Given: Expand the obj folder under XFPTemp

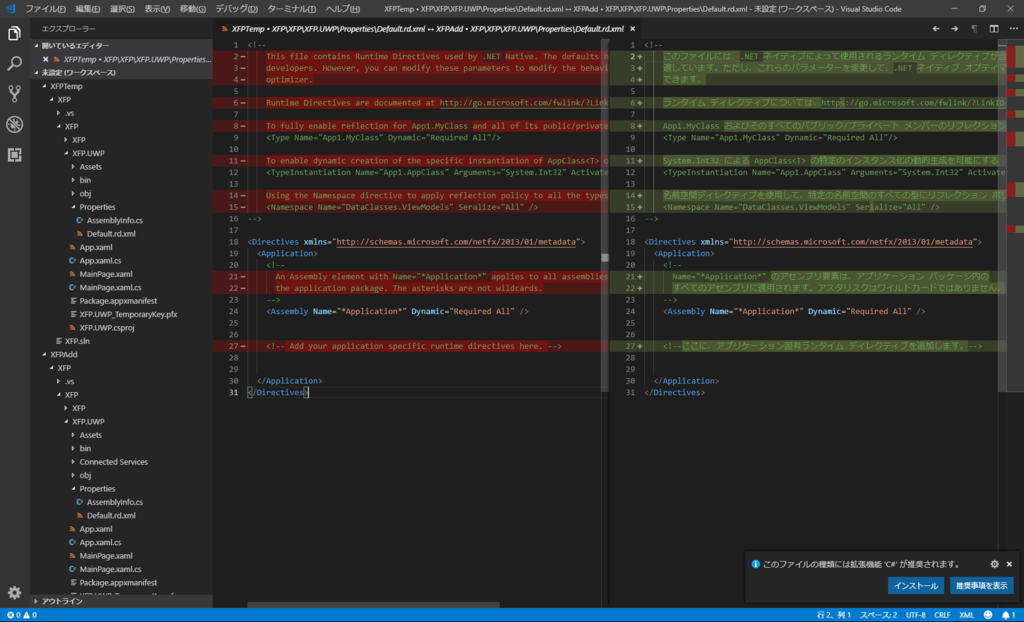Looking at the screenshot, I should [x=85, y=193].
